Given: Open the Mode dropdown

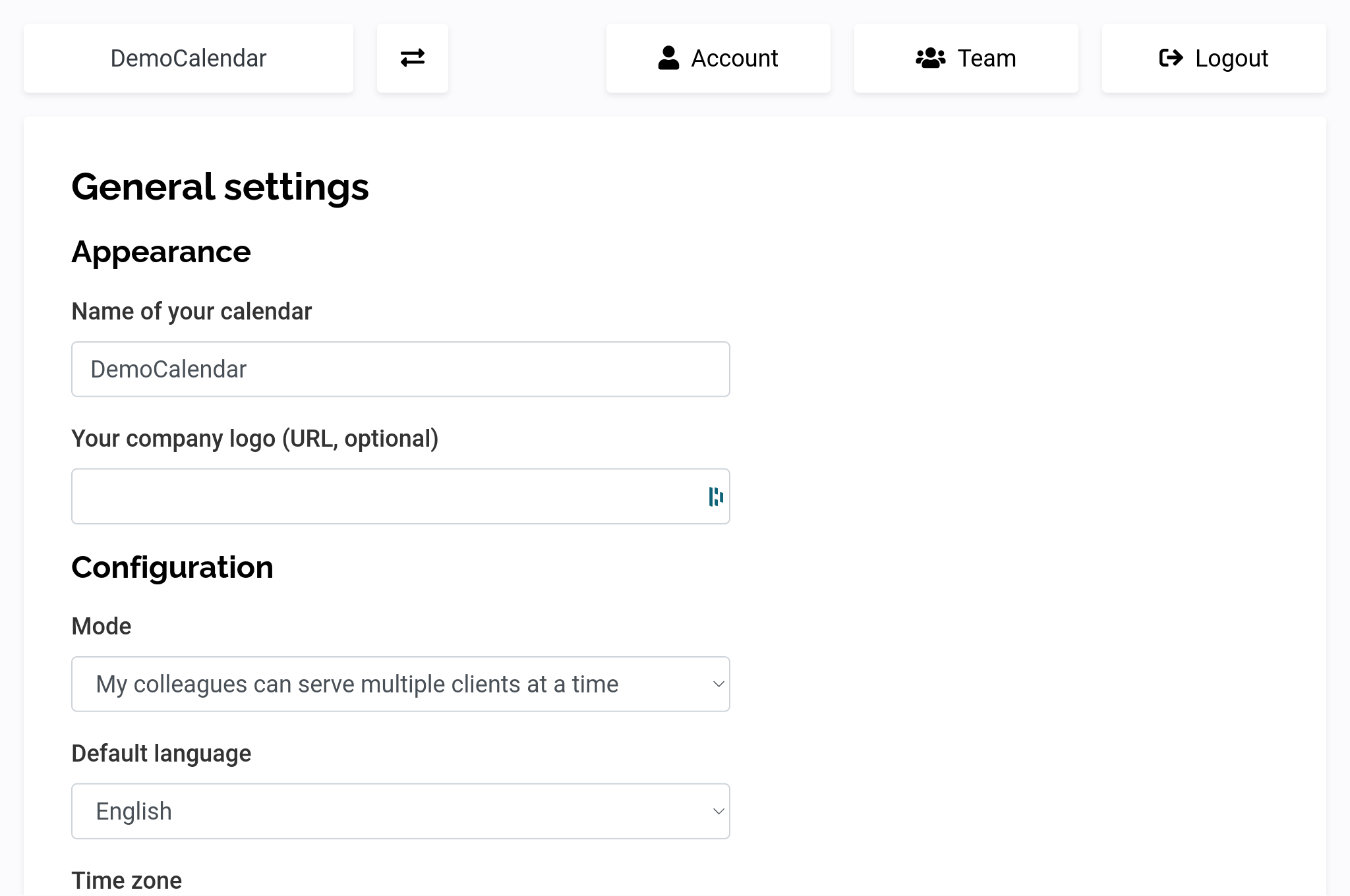Looking at the screenshot, I should click(401, 684).
